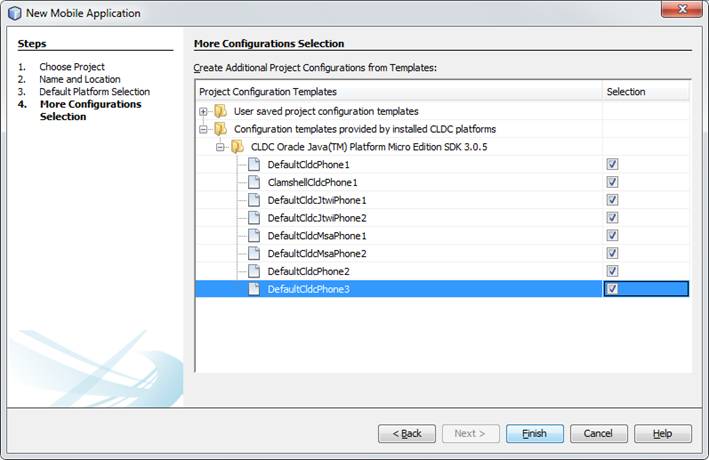Click the Project Configuration Templates column header
The image size is (709, 460).
point(398,92)
